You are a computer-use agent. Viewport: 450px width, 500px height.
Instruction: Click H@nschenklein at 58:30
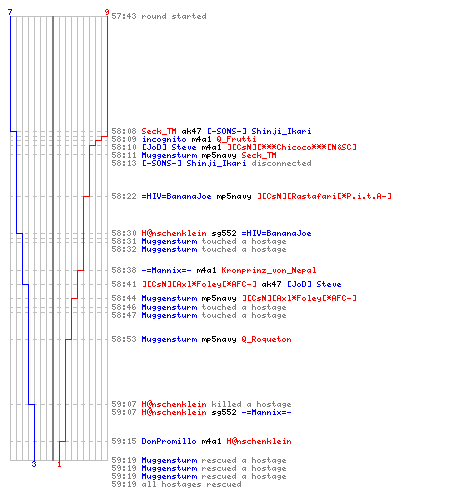[174, 233]
